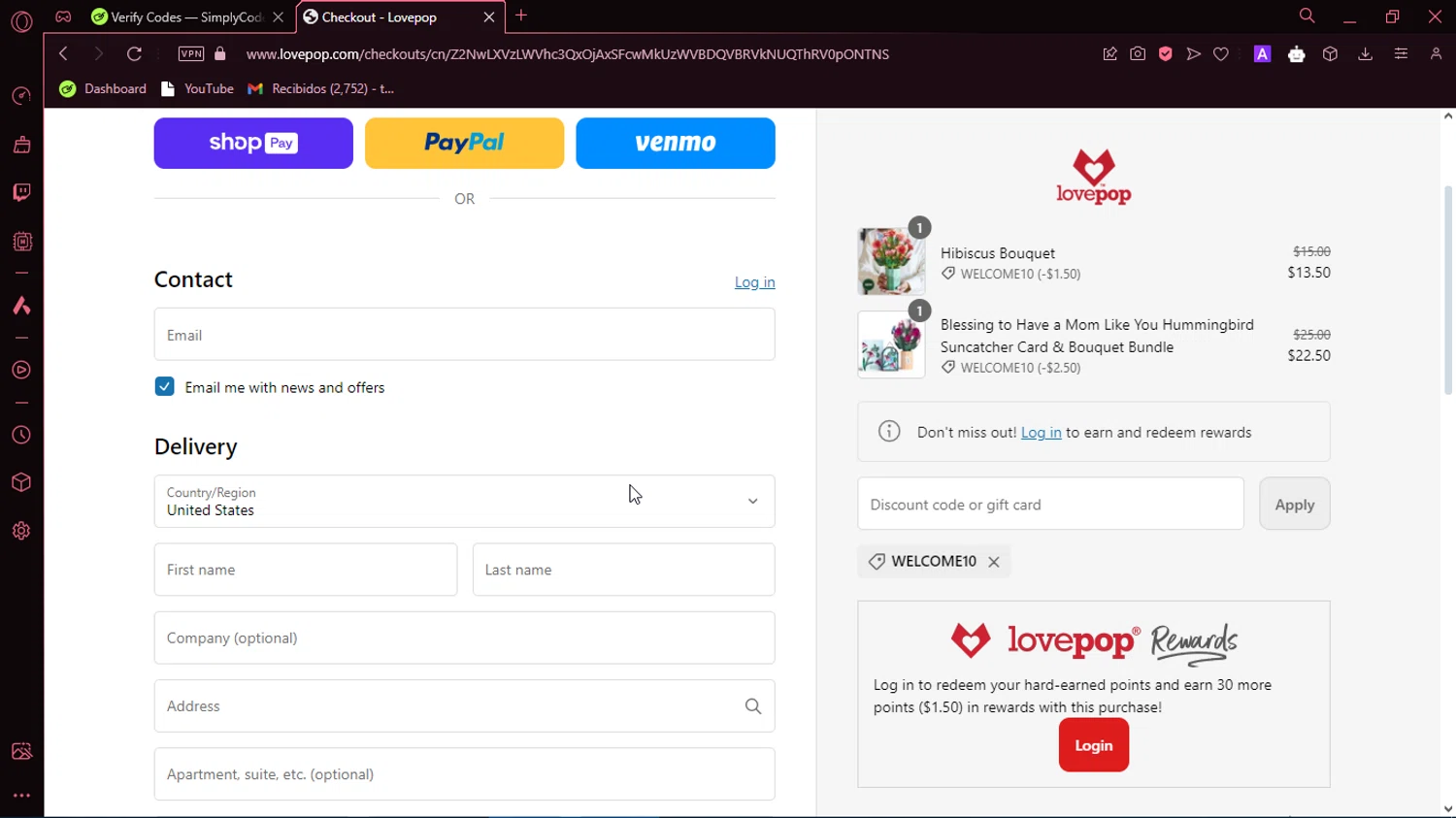Click Log in link in rewards notice
The image size is (1456, 818).
[1041, 433]
